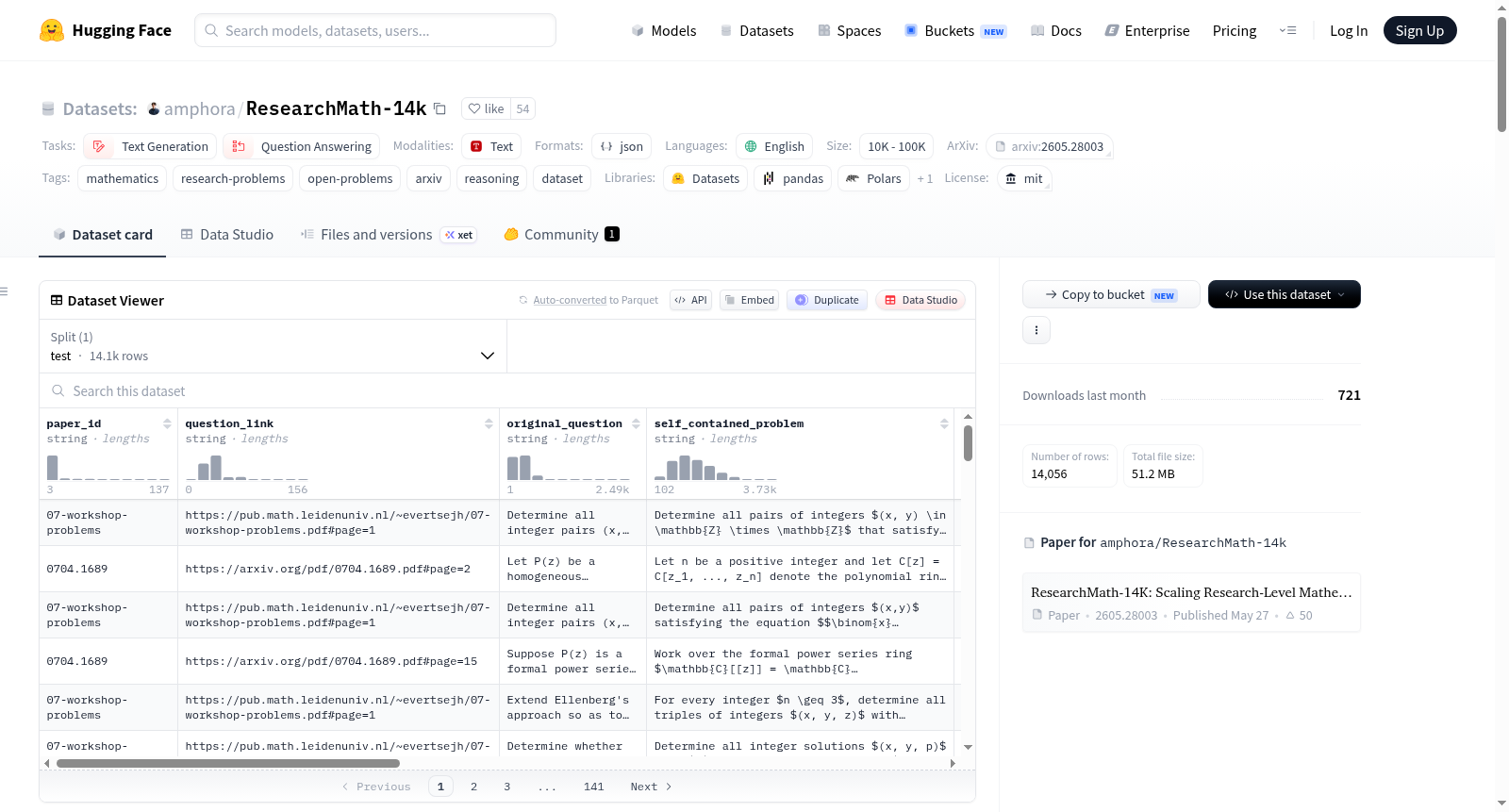Go to page 2 of the dataset
This screenshot has width=1509, height=812.
(x=473, y=787)
